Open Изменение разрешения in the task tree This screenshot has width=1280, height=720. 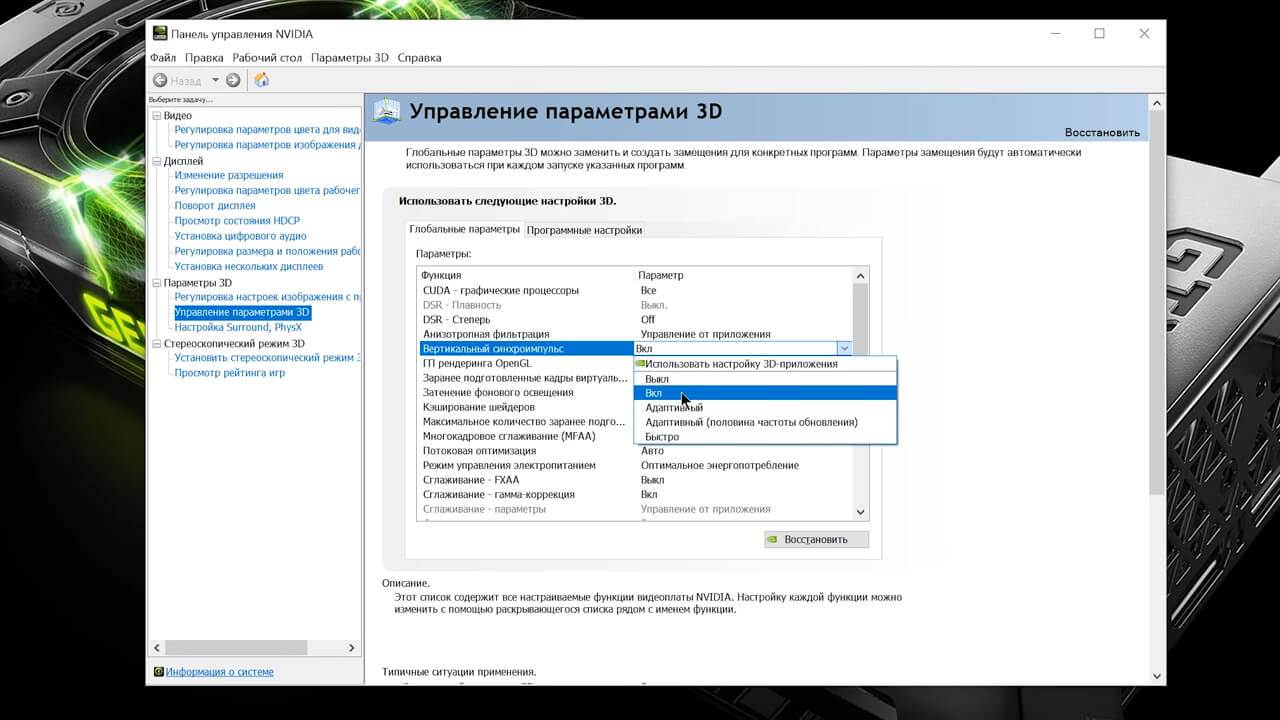(228, 176)
